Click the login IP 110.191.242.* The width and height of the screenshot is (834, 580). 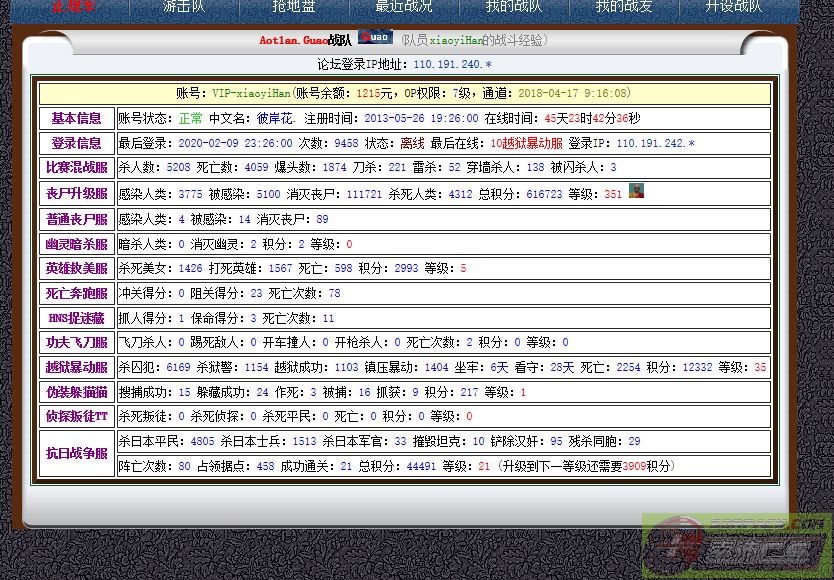click(x=656, y=143)
